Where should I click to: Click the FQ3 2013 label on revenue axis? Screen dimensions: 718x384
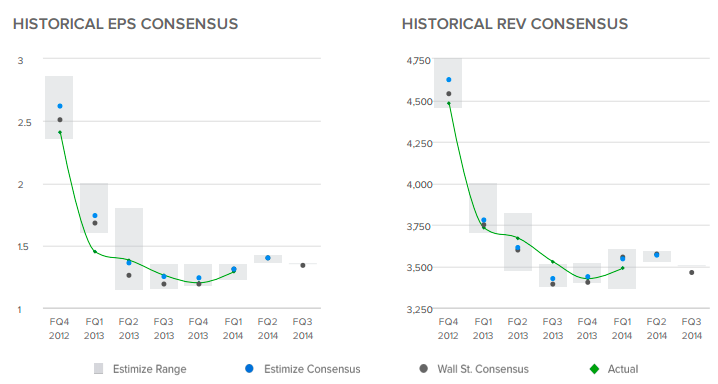tap(553, 329)
